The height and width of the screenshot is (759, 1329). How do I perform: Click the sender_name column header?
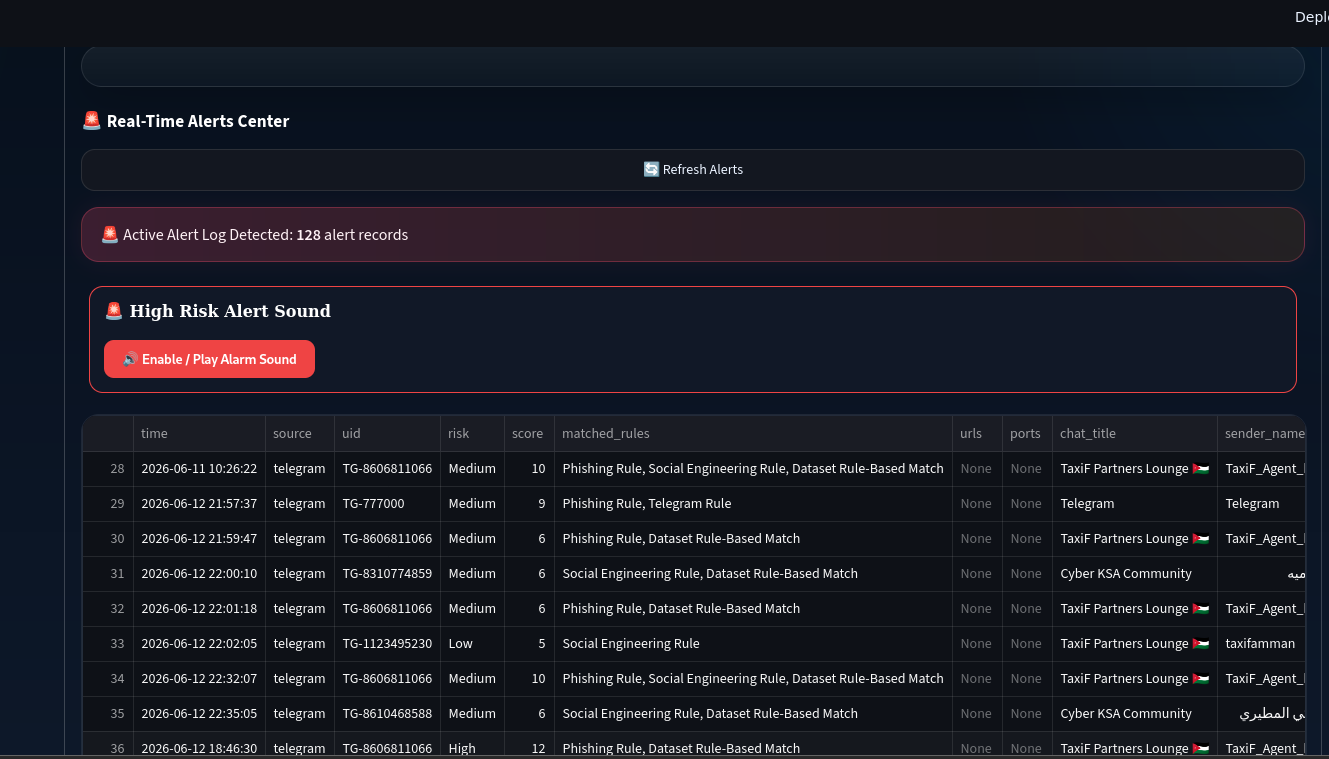coord(1262,433)
